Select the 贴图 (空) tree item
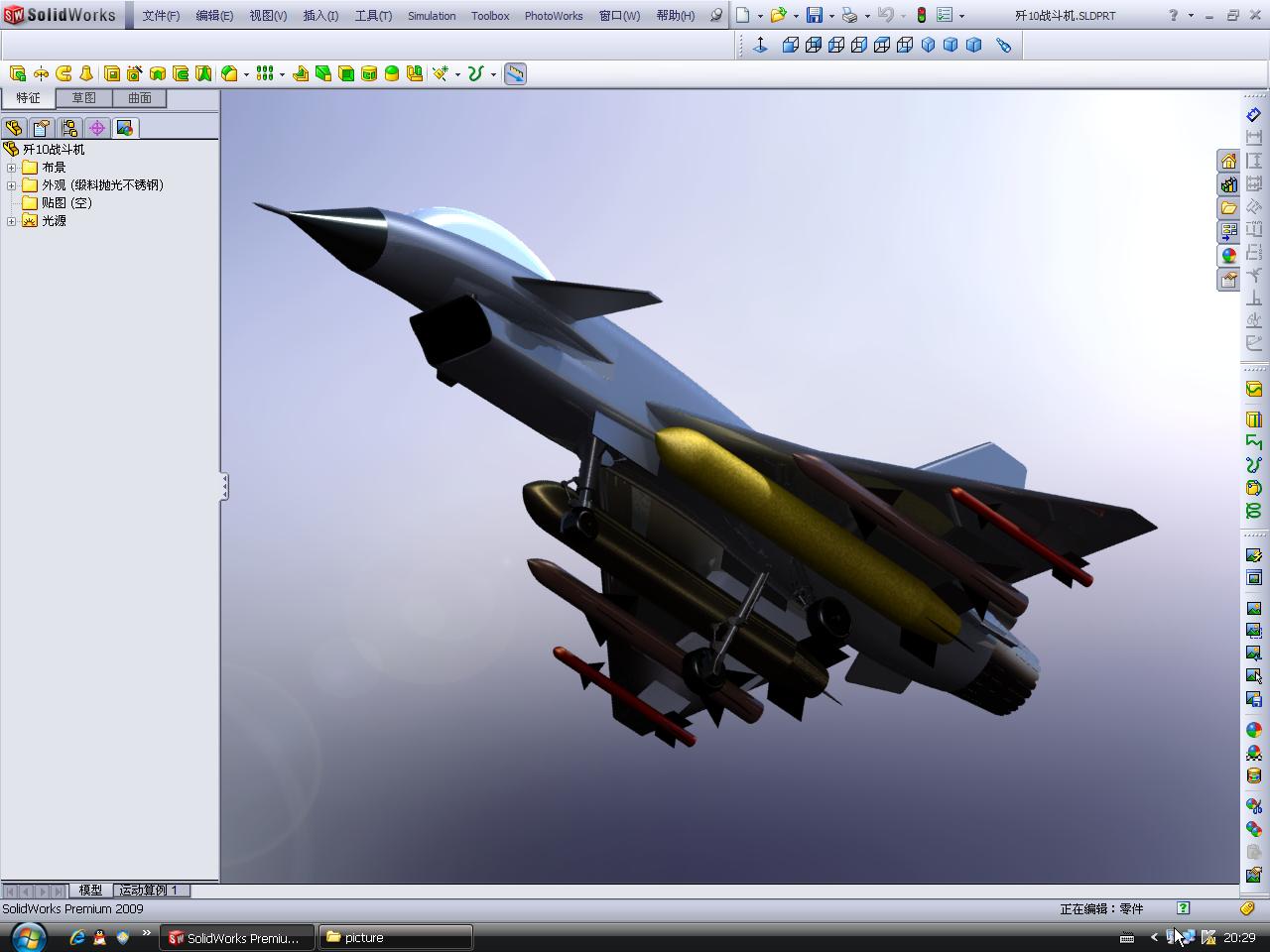1270x952 pixels. pyautogui.click(x=58, y=203)
